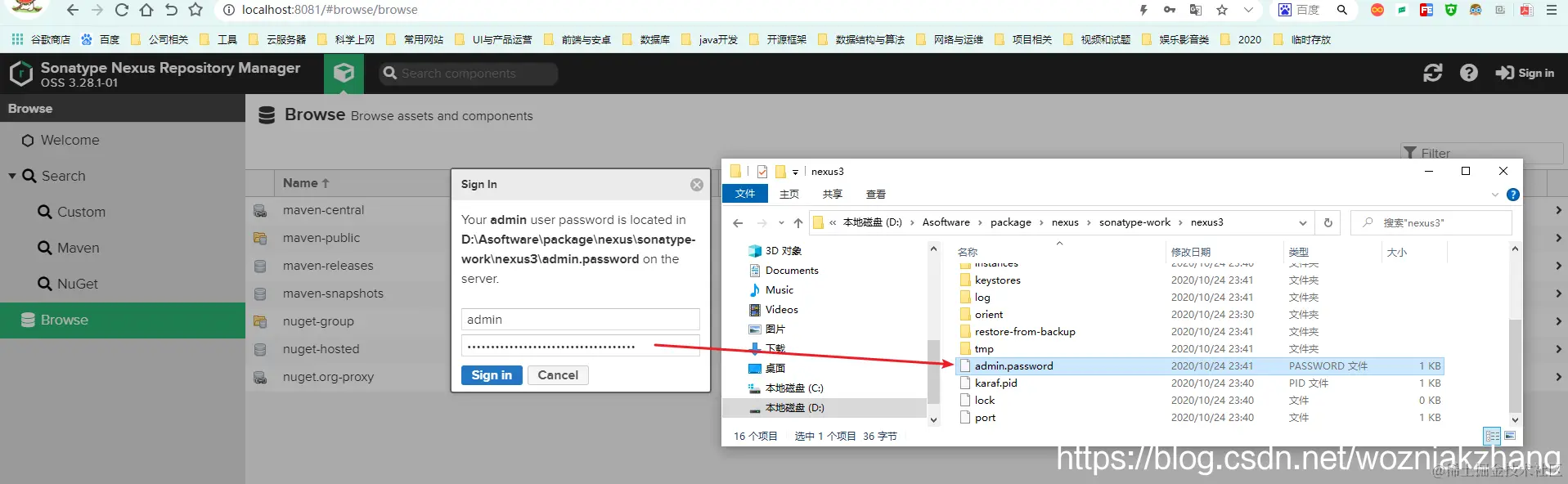This screenshot has height=484, width=1568.
Task: Open the 百度 bookmark in bookmarks bar
Action: click(101, 39)
